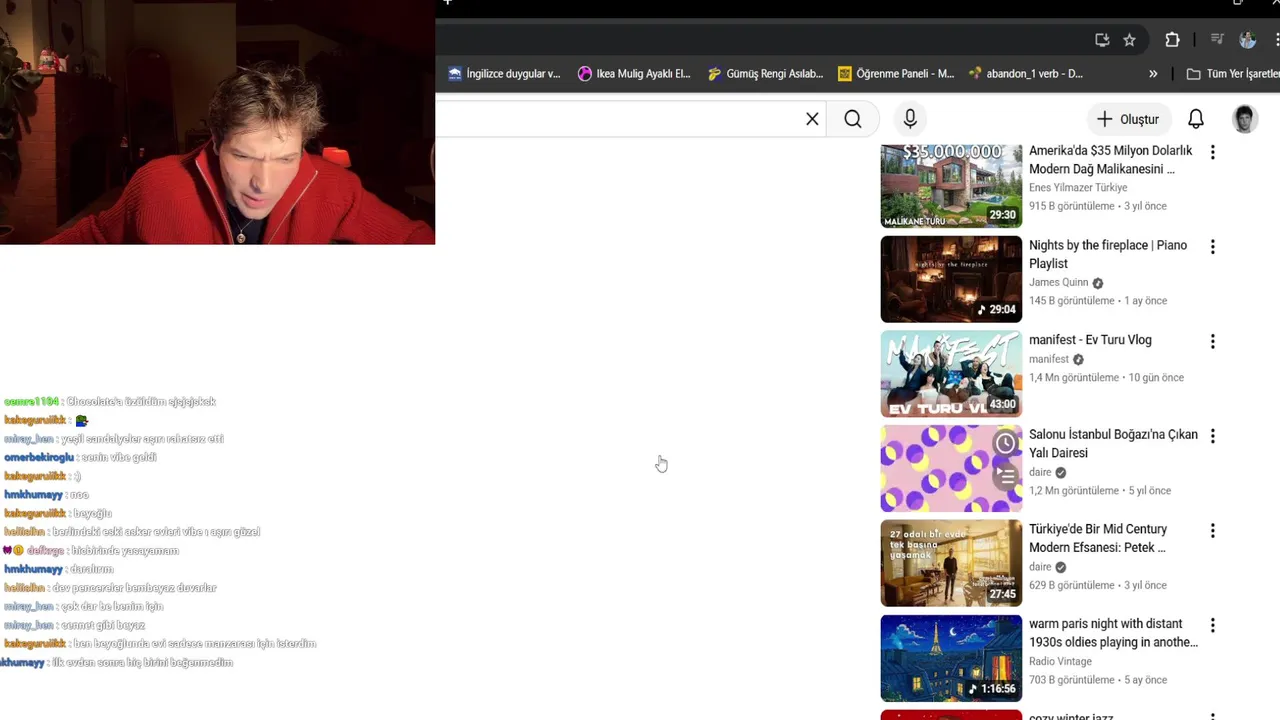This screenshot has width=1280, height=720.
Task: Open the İngilizce duygular bookmark
Action: [x=504, y=74]
